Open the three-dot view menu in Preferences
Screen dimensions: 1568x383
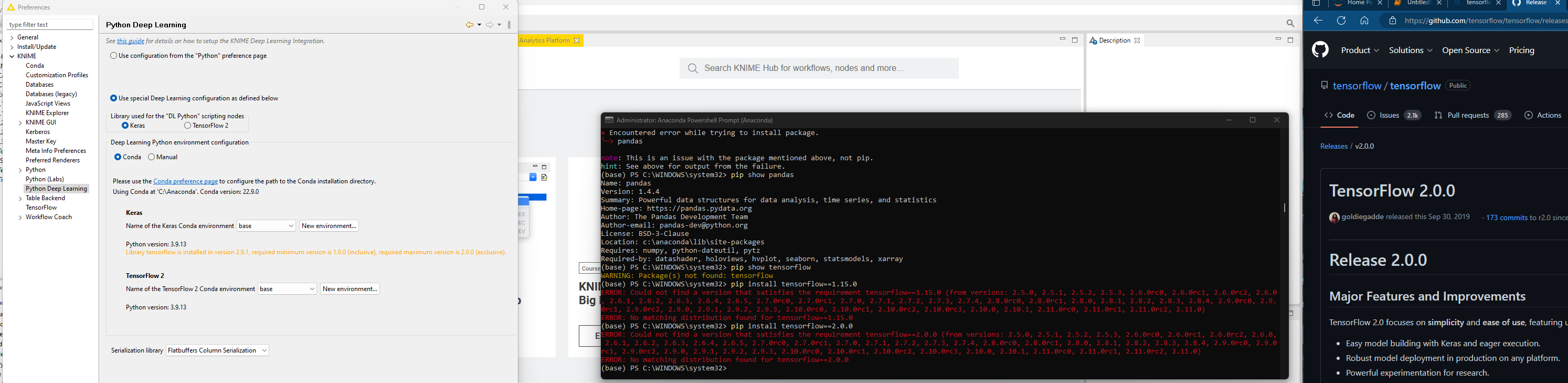[510, 25]
